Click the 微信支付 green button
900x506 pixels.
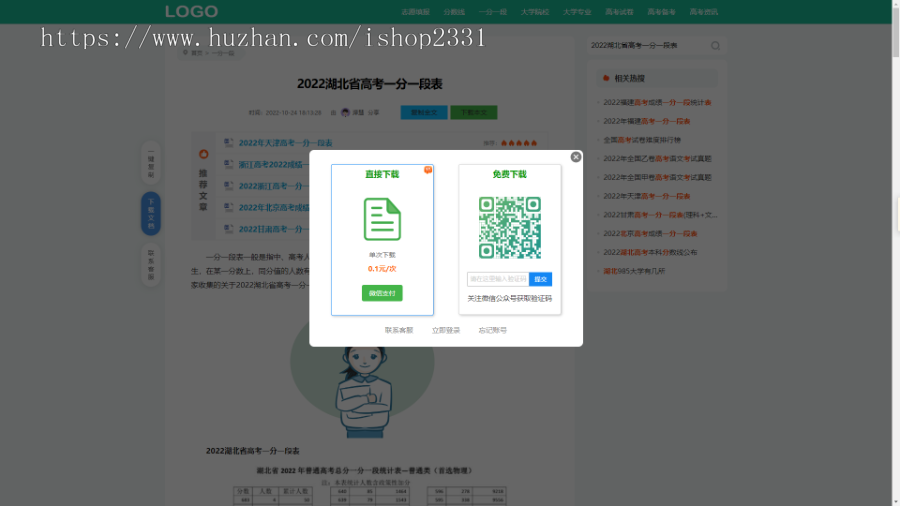(382, 293)
